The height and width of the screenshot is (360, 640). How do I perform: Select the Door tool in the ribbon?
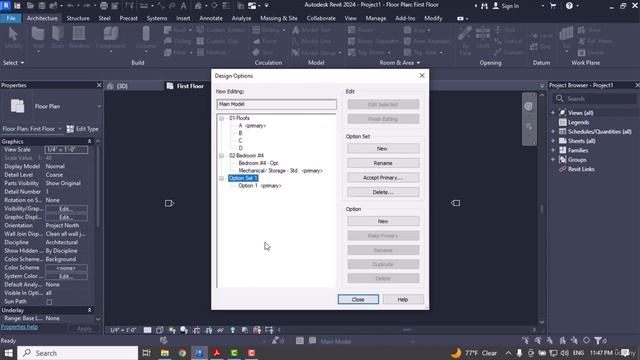(58, 38)
